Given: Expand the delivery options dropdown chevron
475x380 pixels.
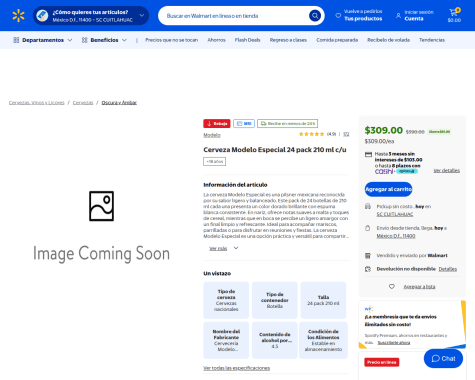Looking at the screenshot, I should [x=142, y=15].
